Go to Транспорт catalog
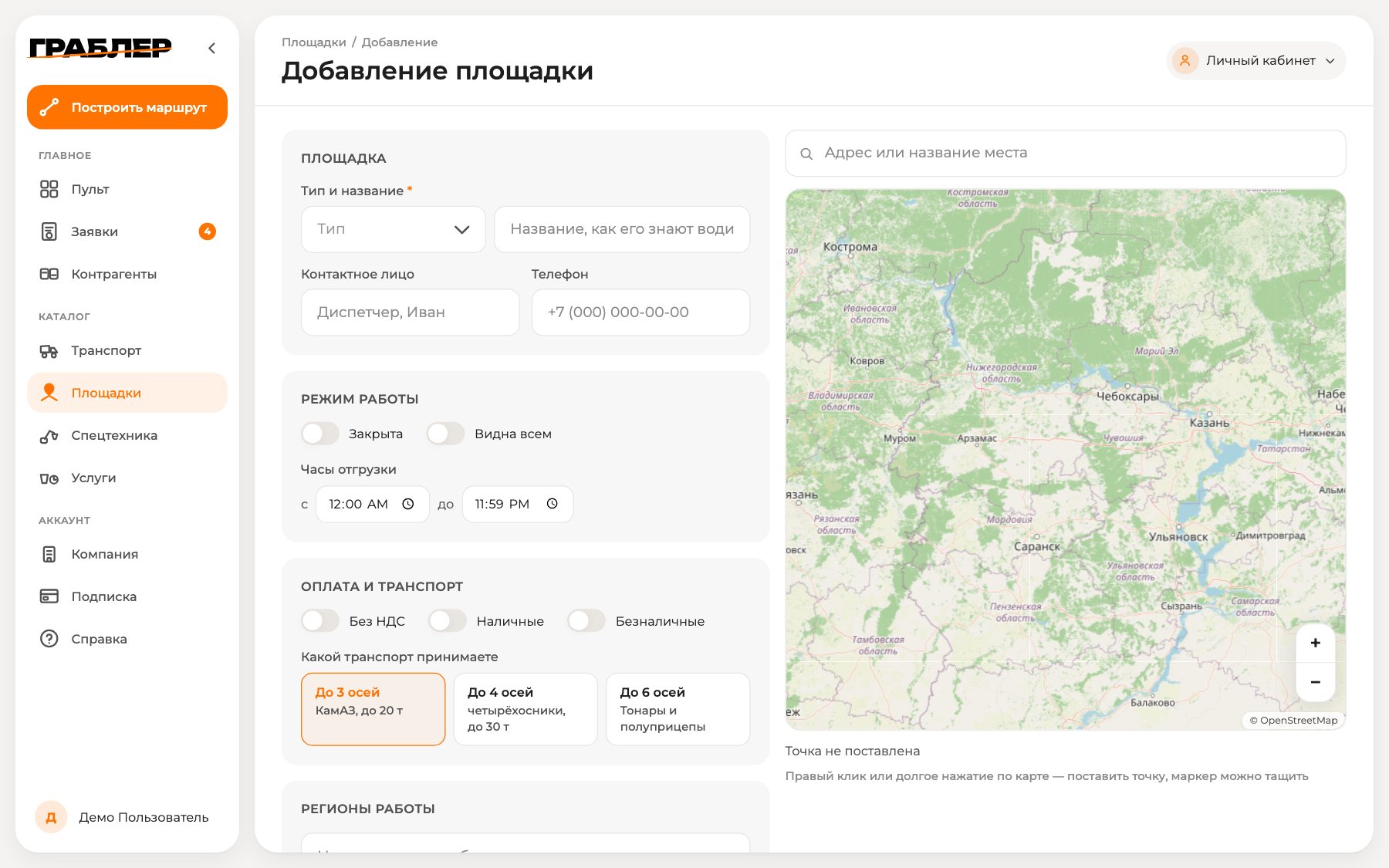The width and height of the screenshot is (1389, 868). 127,351
